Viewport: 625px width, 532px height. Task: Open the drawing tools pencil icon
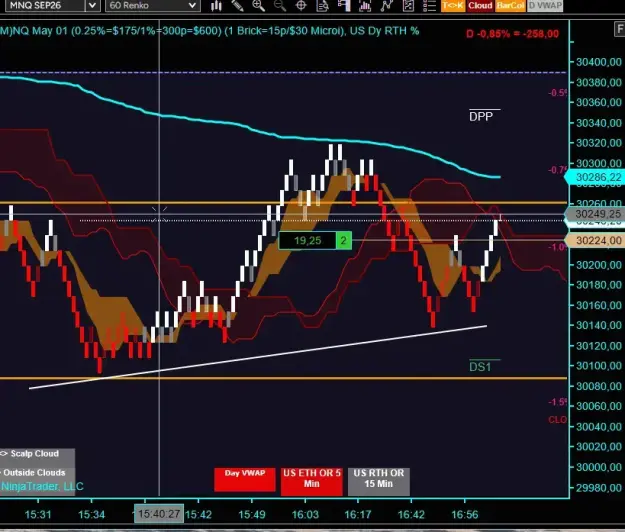pyautogui.click(x=238, y=6)
